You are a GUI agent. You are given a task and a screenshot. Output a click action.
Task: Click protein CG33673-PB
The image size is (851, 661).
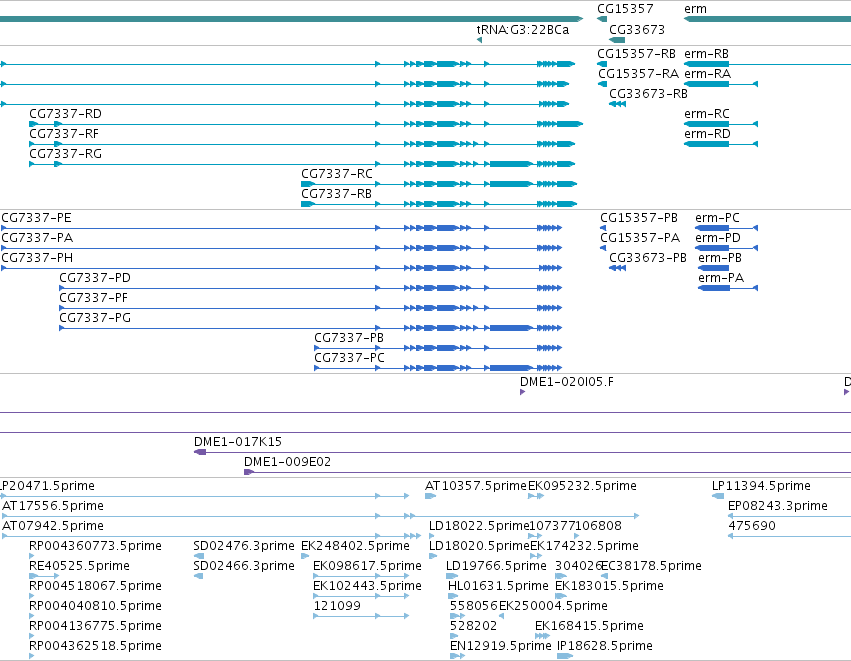click(x=647, y=258)
